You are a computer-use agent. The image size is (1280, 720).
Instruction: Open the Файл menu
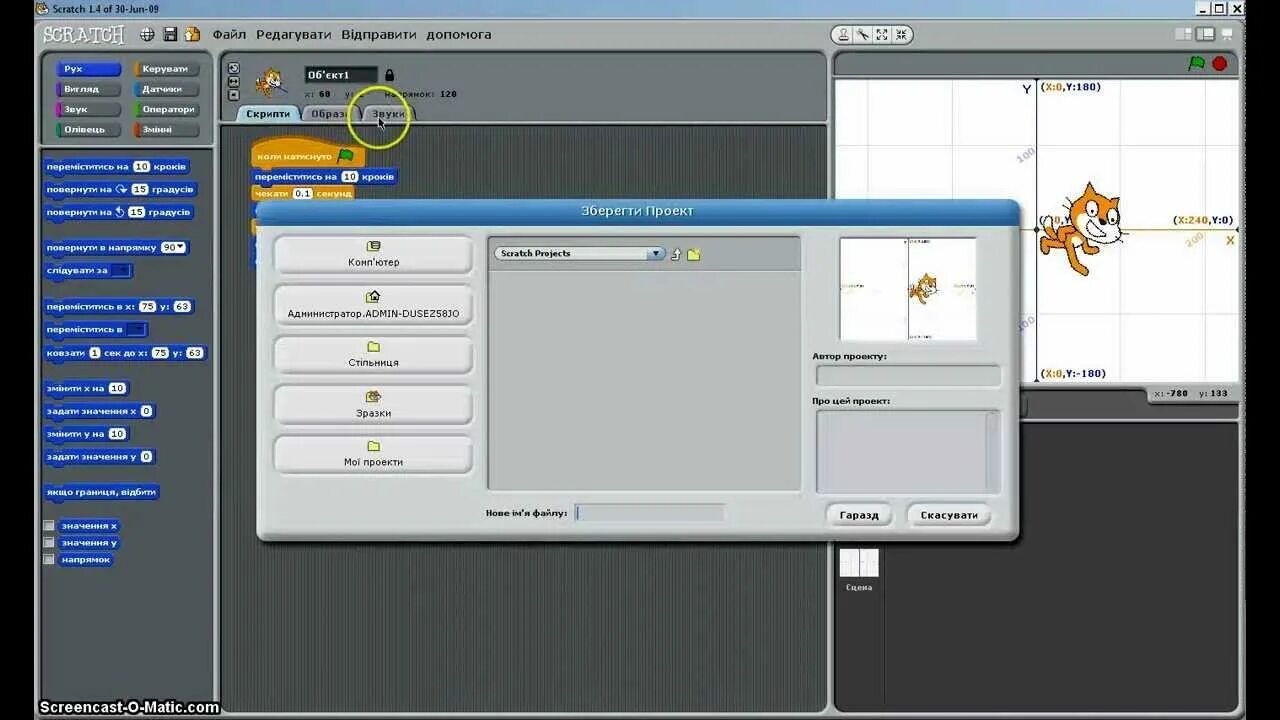[x=229, y=34]
